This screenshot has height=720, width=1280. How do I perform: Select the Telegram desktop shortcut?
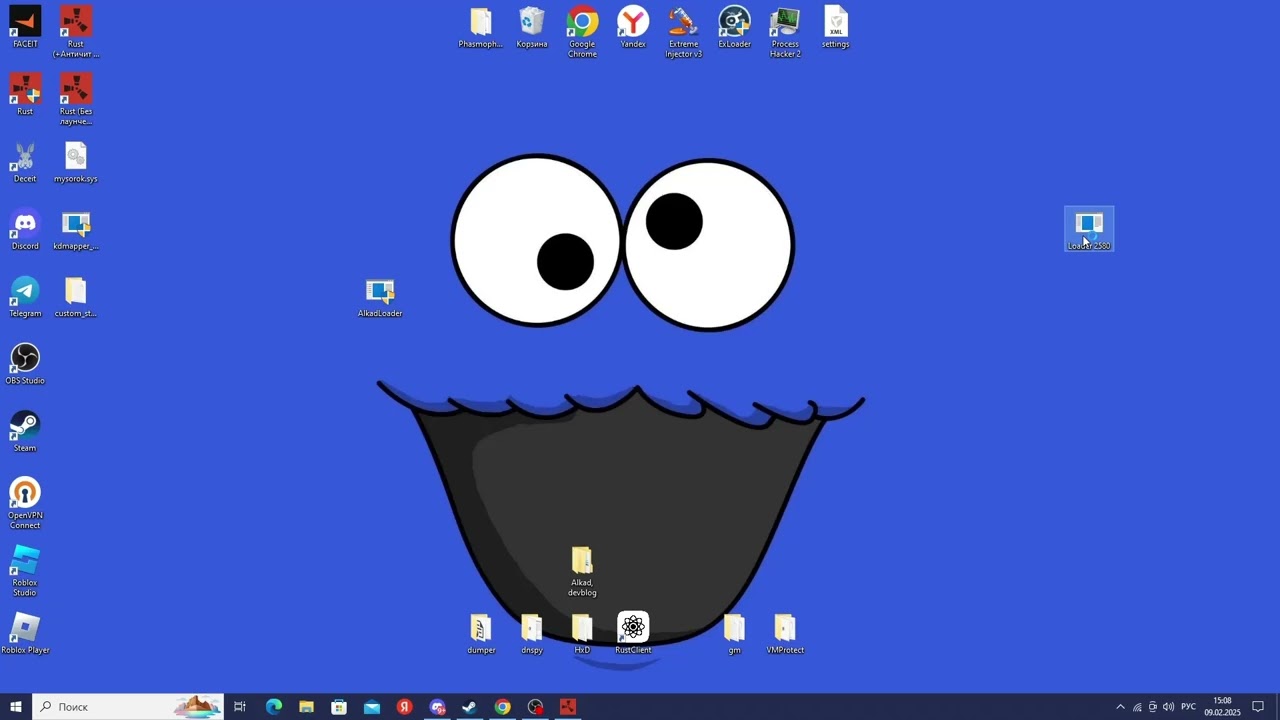(25, 297)
